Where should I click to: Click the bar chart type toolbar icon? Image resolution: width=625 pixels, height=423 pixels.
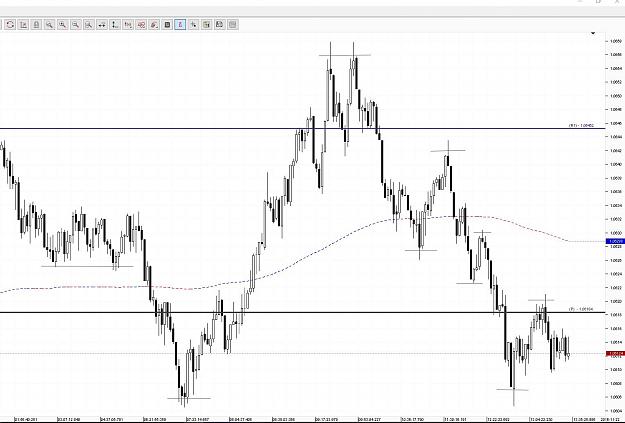pos(128,25)
